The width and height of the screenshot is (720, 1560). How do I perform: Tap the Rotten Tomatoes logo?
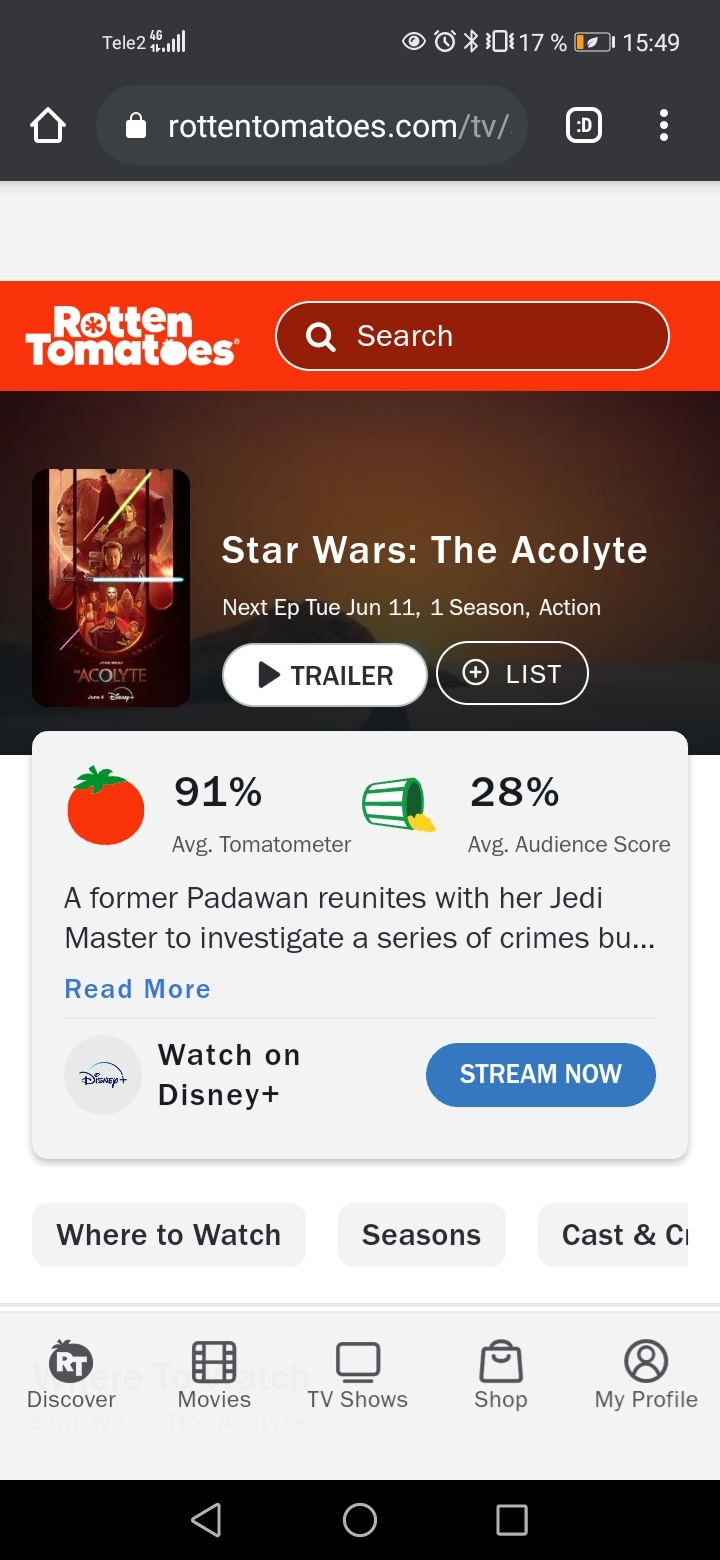click(131, 336)
